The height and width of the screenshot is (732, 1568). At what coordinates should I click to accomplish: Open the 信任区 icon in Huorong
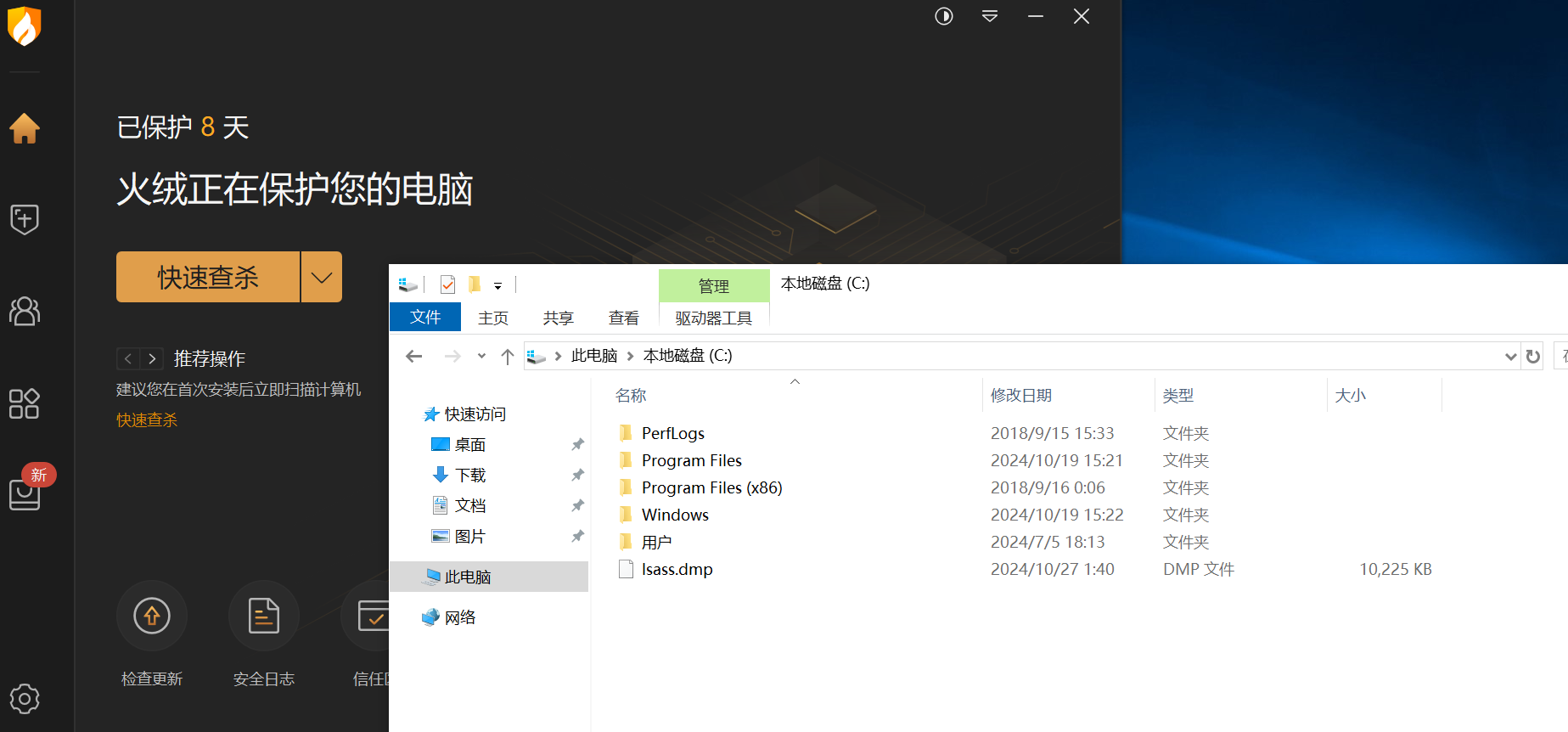pyautogui.click(x=370, y=616)
